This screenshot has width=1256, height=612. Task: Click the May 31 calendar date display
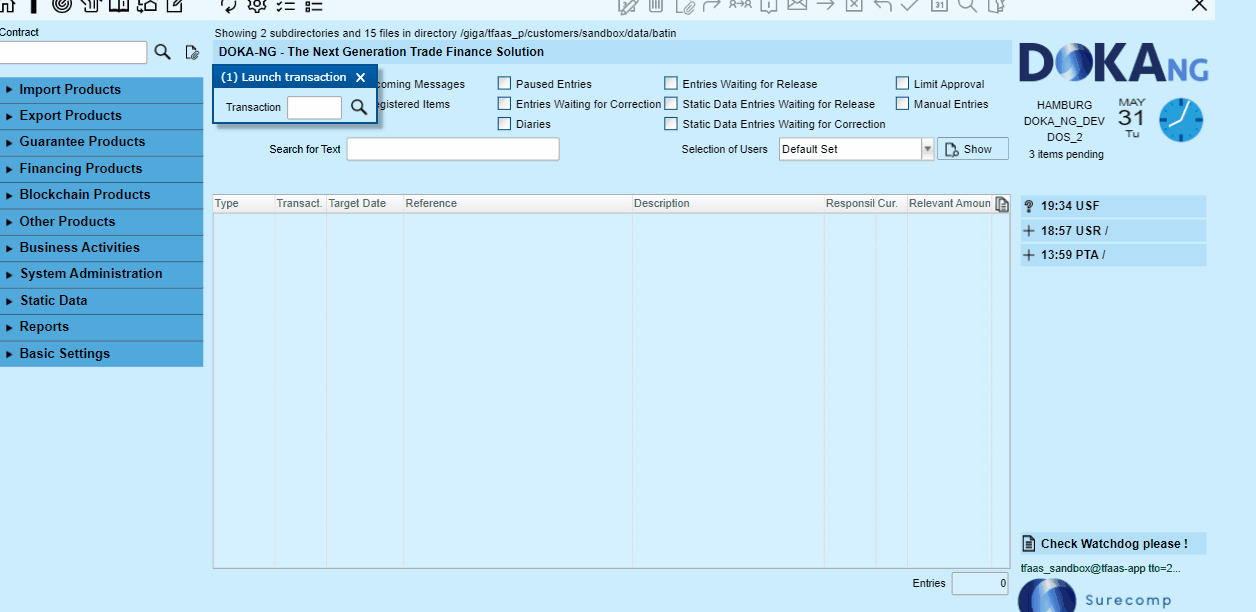[1131, 118]
